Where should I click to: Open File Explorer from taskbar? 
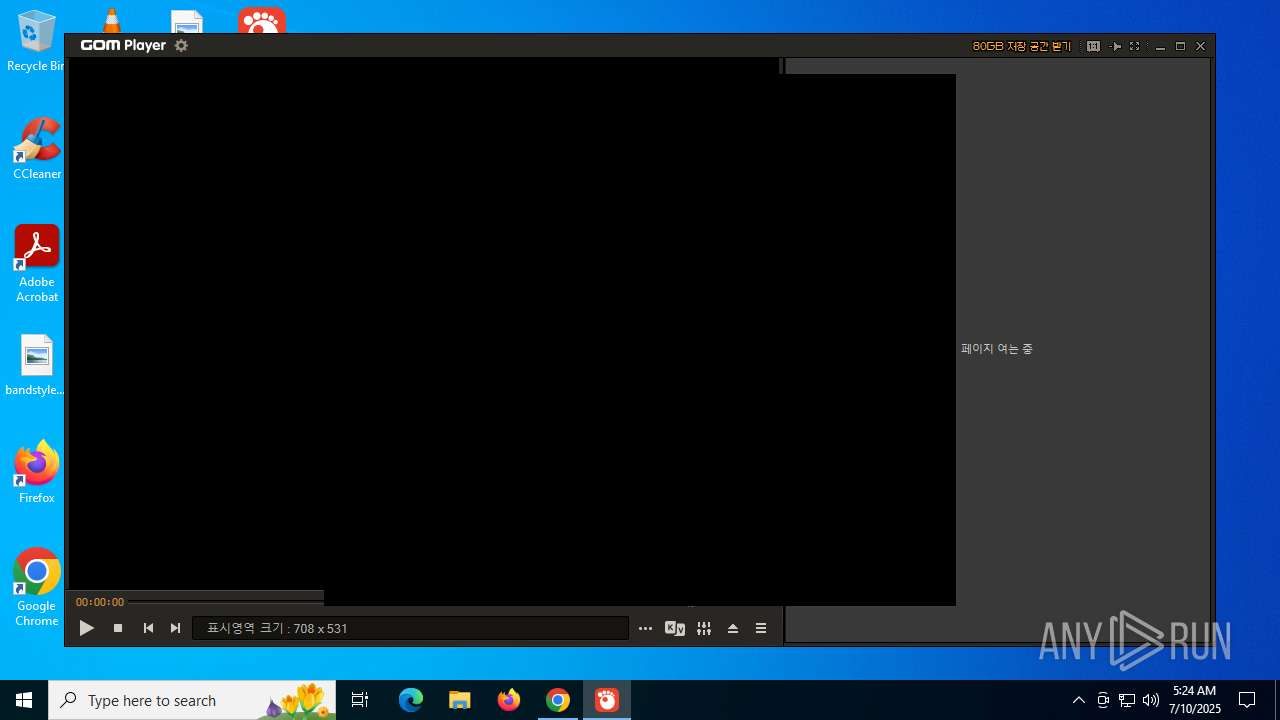[x=460, y=700]
